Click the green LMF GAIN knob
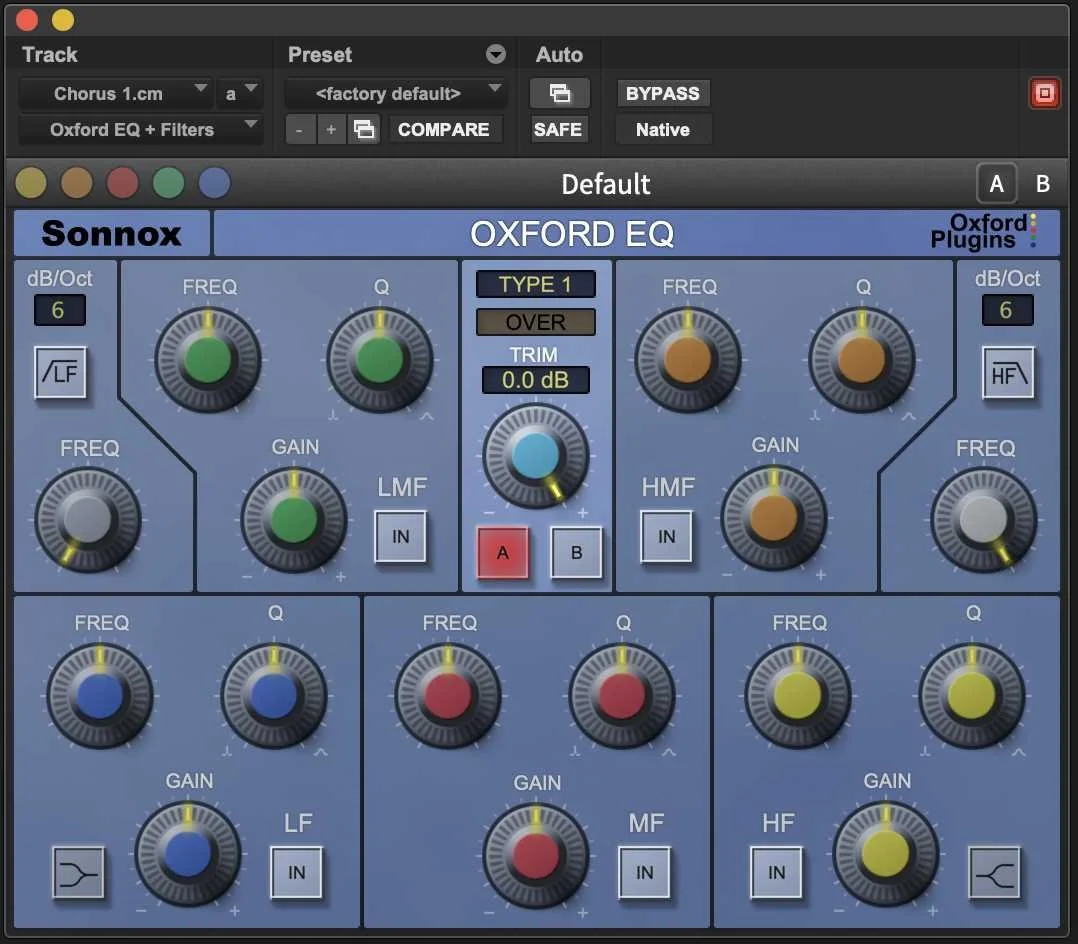 (294, 520)
